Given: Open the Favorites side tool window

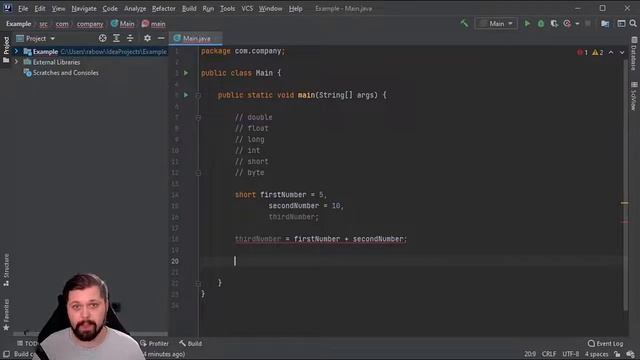Looking at the screenshot, I should [6, 315].
